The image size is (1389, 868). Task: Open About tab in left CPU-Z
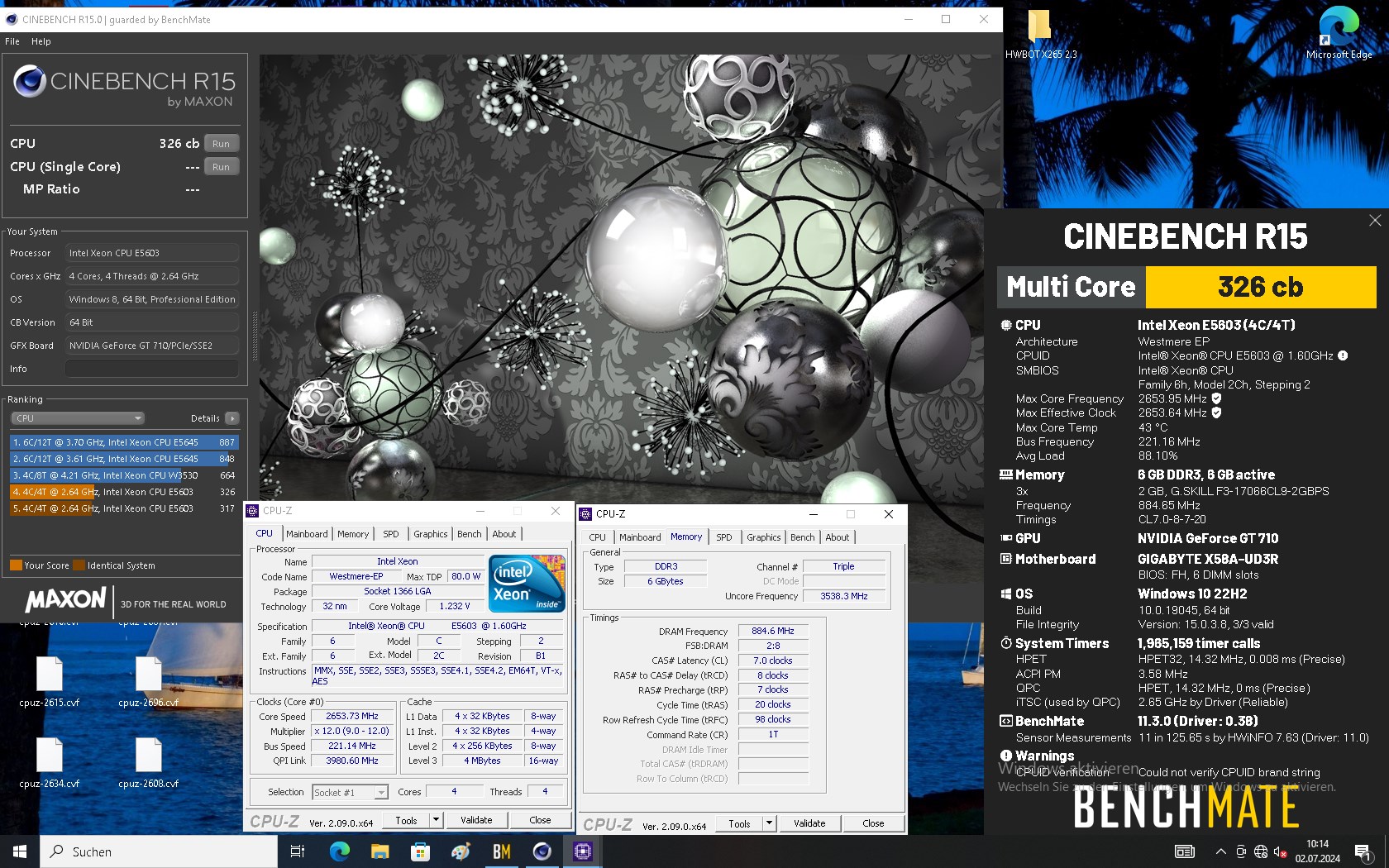click(504, 534)
